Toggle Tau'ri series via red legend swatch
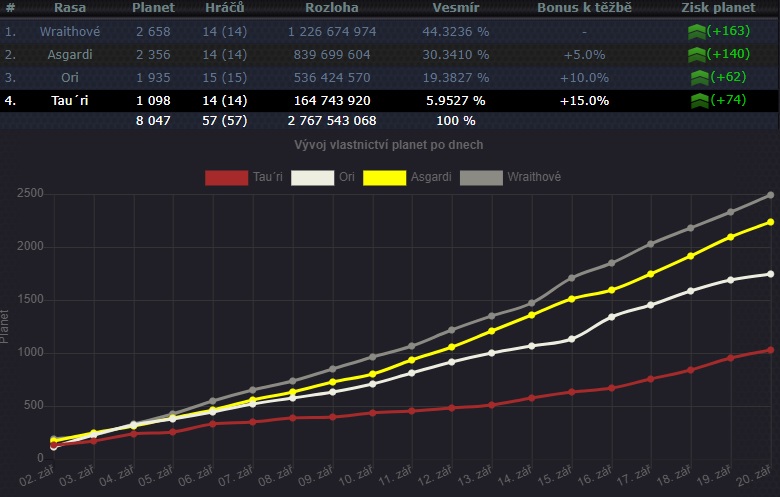The image size is (780, 497). pos(226,178)
